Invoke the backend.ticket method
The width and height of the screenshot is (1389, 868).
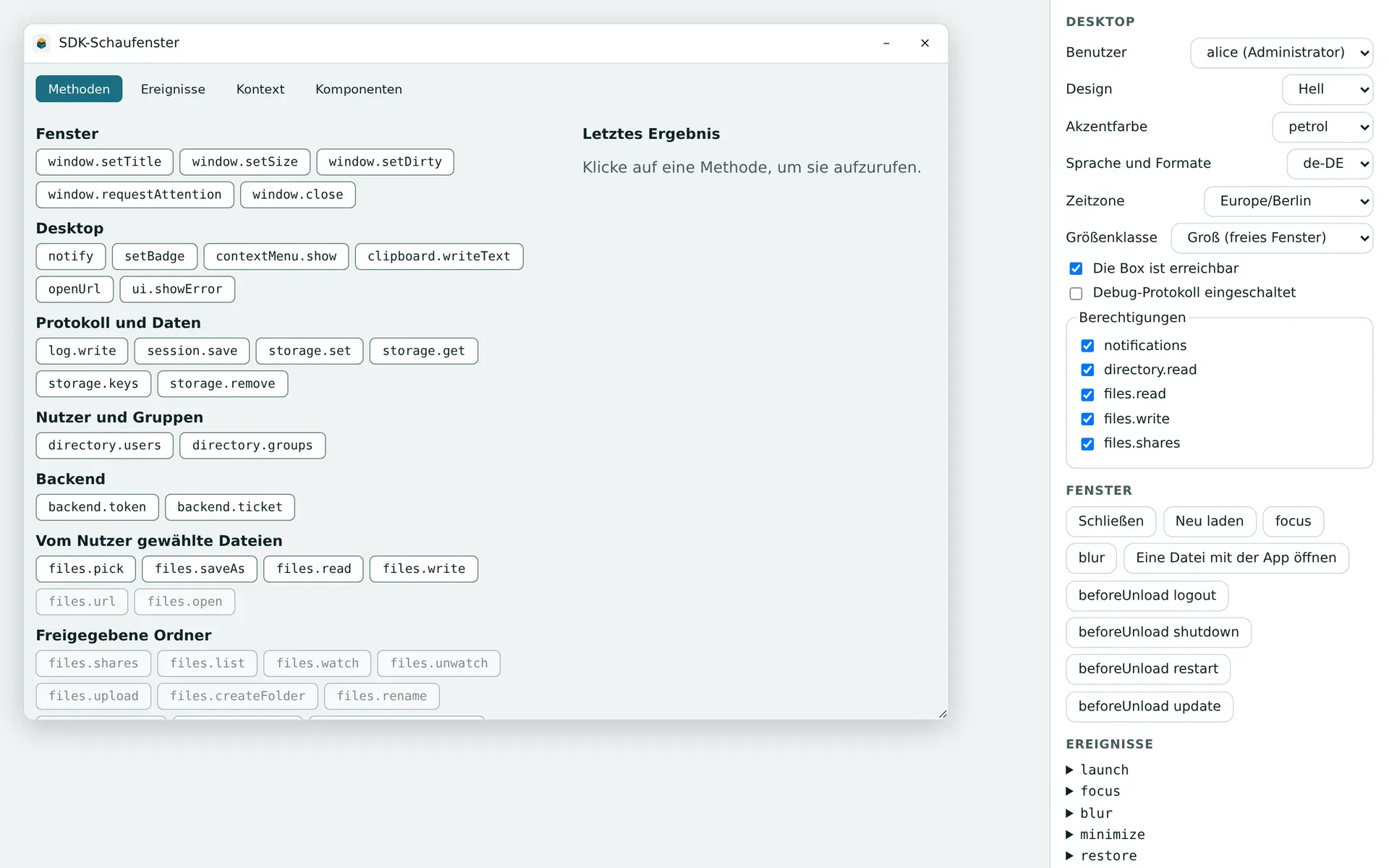230,507
